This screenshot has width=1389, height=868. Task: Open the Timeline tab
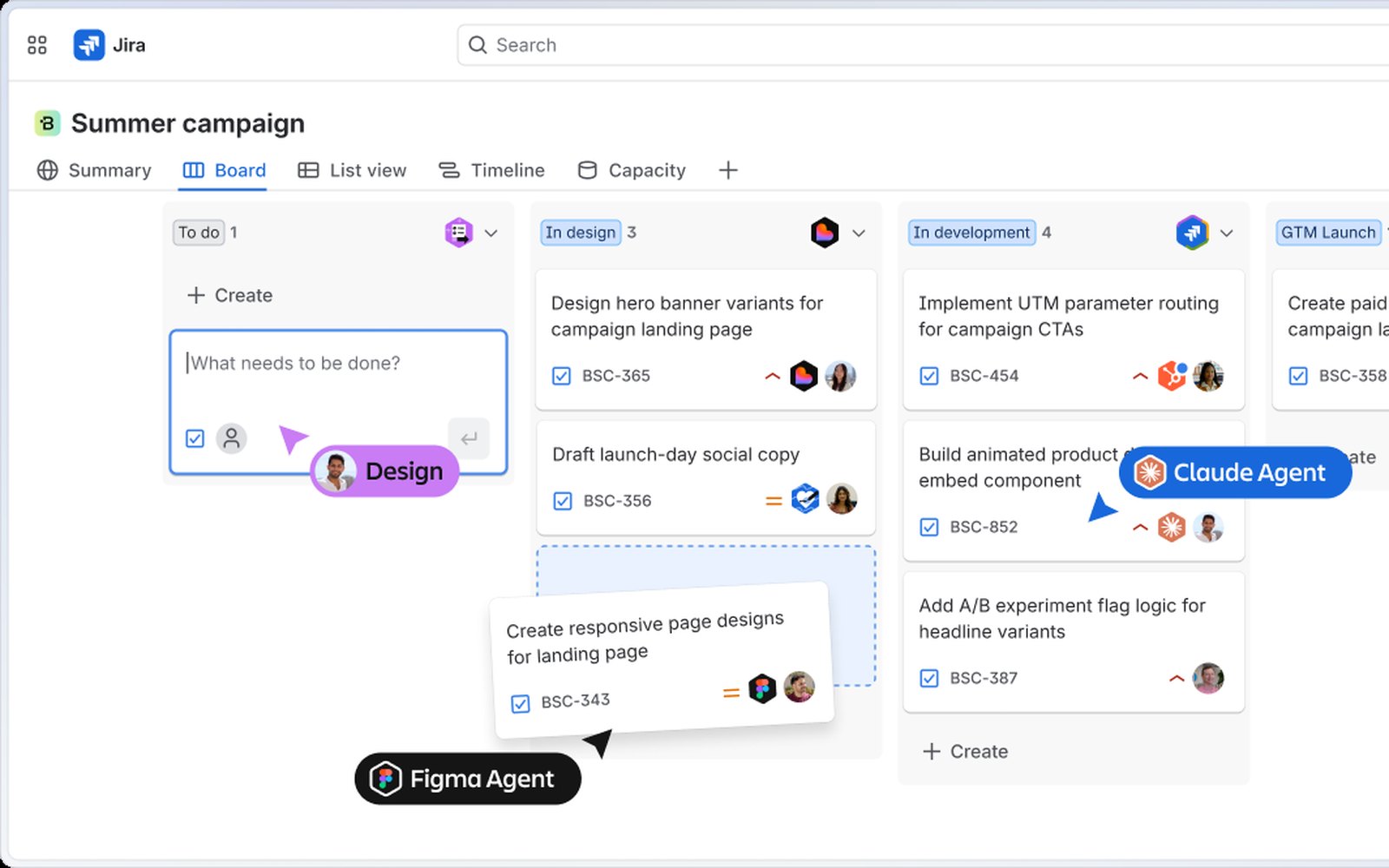coord(491,170)
